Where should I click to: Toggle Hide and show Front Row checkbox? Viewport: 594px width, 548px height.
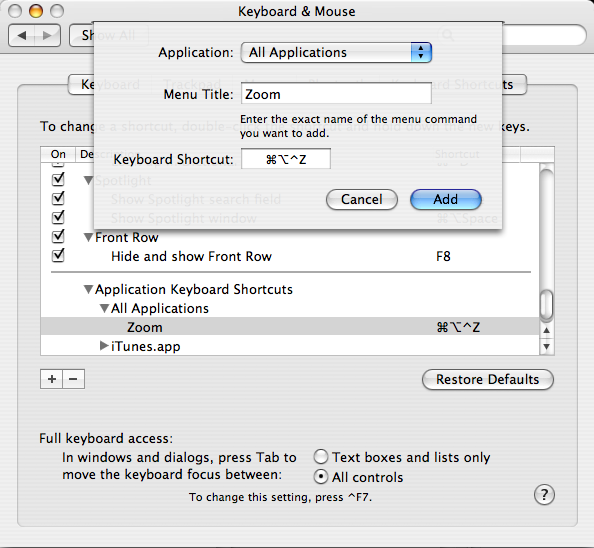58,255
